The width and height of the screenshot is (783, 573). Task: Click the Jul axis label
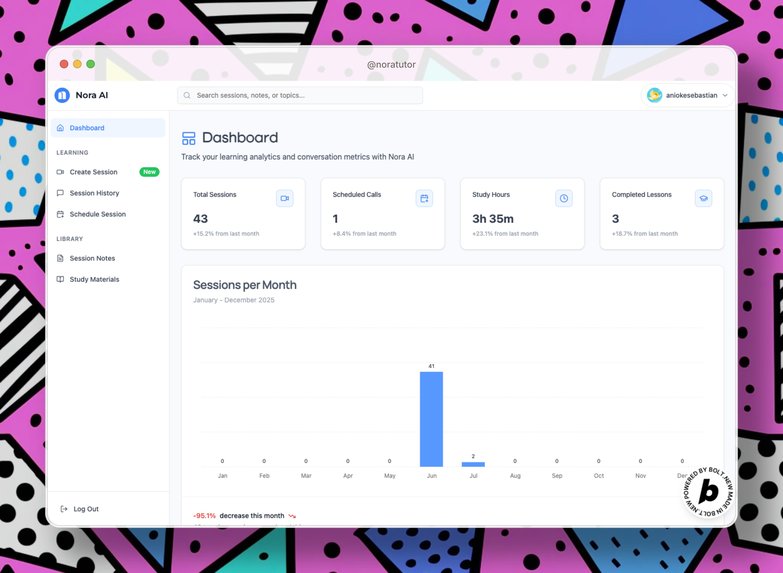473,476
